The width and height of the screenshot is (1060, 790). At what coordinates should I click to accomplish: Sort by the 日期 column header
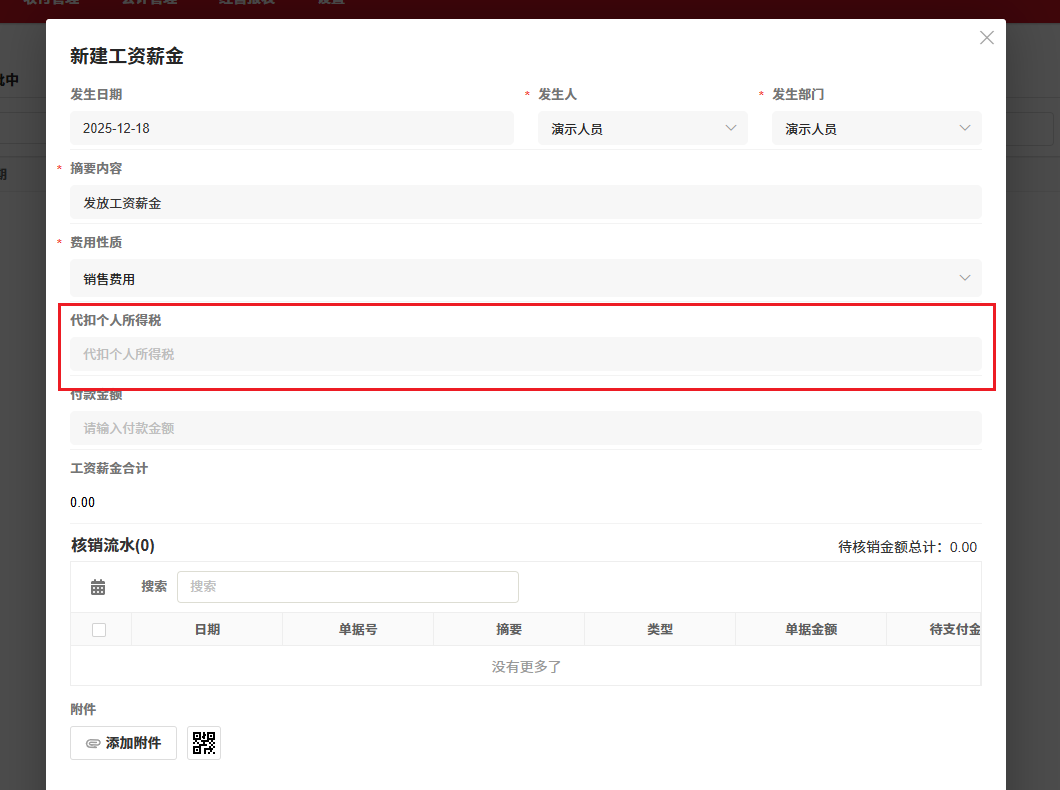pos(207,629)
